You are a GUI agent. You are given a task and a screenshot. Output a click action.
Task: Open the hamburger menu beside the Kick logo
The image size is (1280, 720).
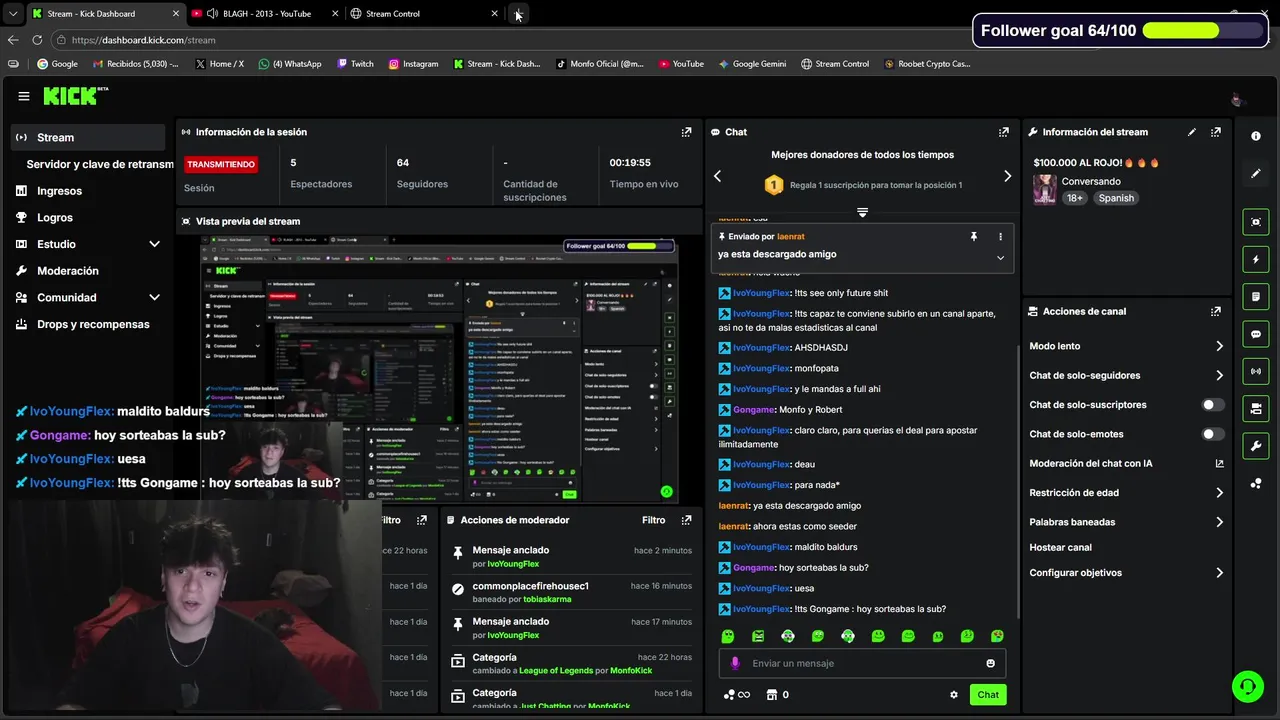click(x=24, y=96)
